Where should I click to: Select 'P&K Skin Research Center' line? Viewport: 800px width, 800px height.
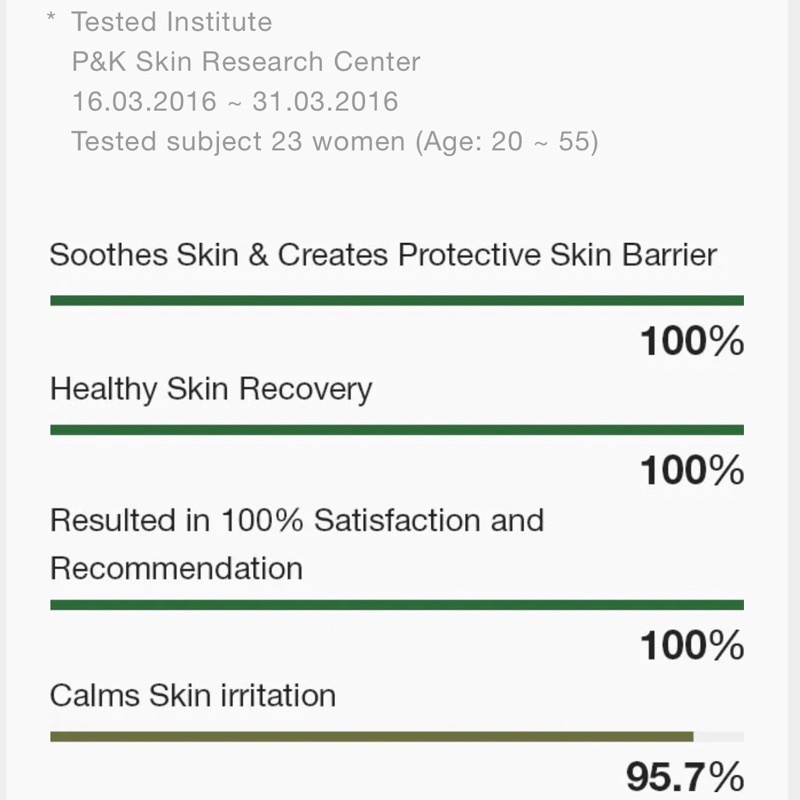(x=246, y=61)
